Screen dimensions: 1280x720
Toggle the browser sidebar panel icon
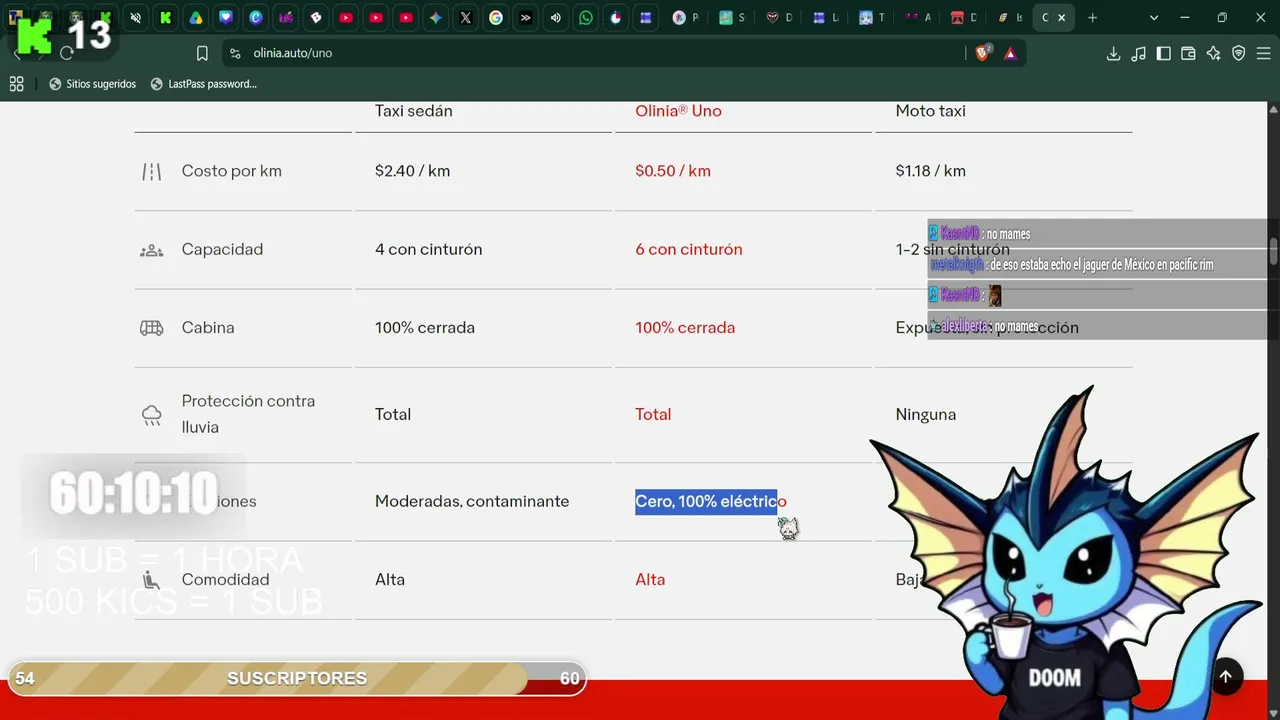coord(1163,53)
